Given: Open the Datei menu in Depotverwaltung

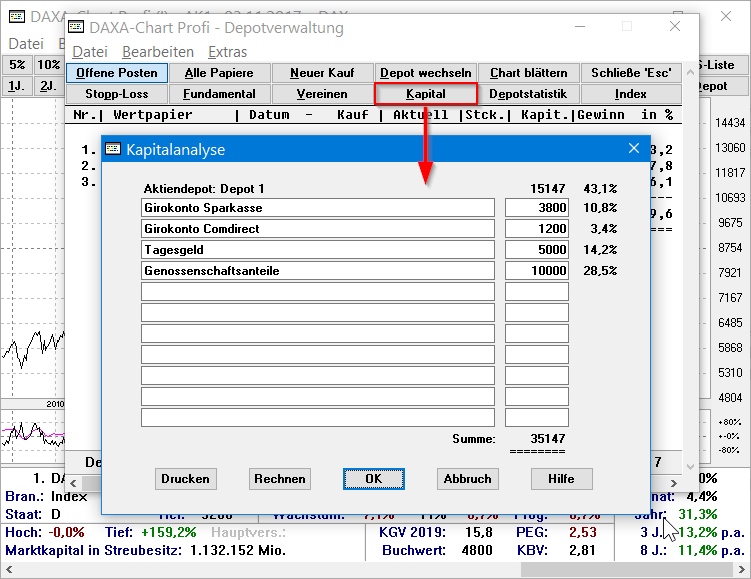Looking at the screenshot, I should [90, 52].
